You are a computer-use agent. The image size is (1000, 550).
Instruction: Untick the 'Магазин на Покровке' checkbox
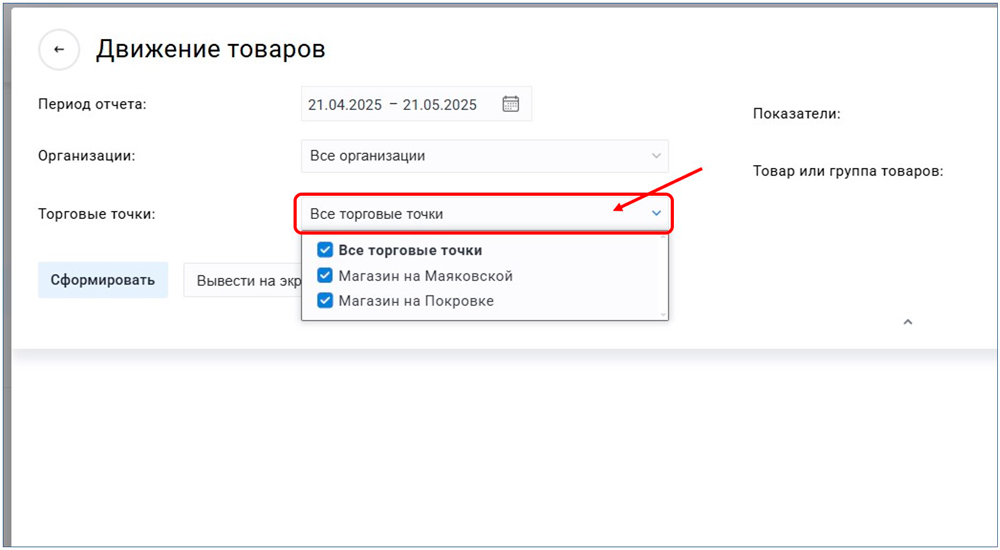tap(324, 300)
